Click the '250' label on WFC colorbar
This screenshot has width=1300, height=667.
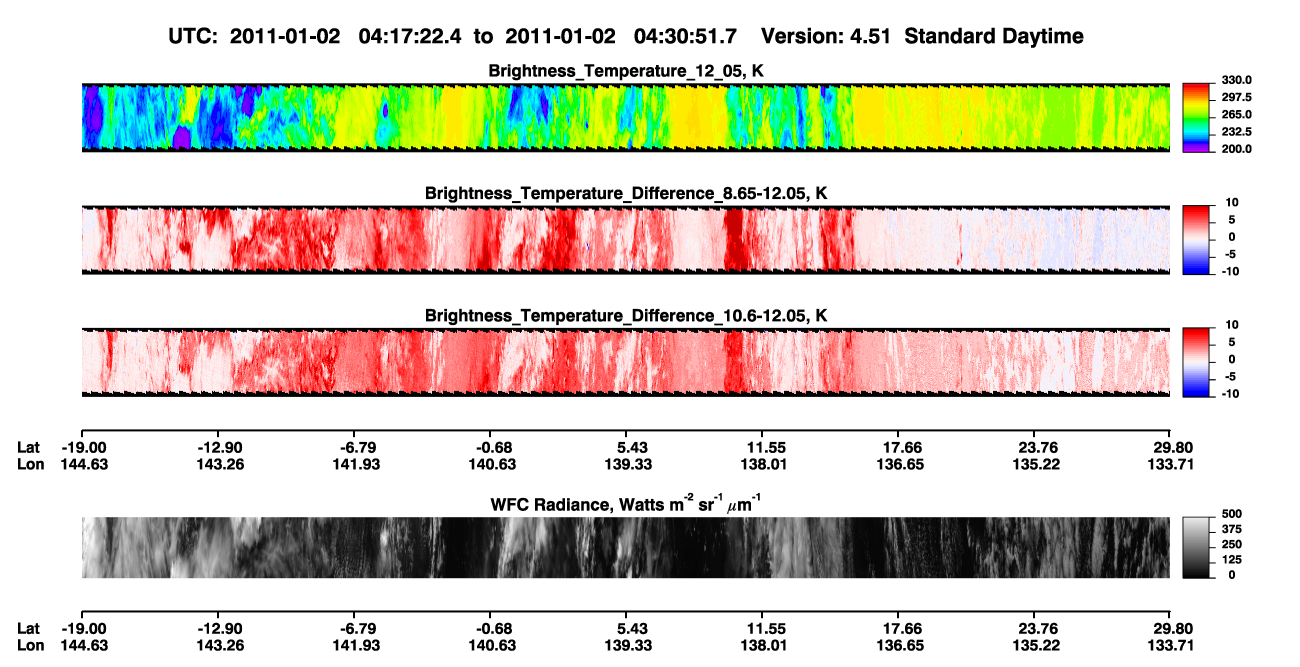[x=1231, y=544]
